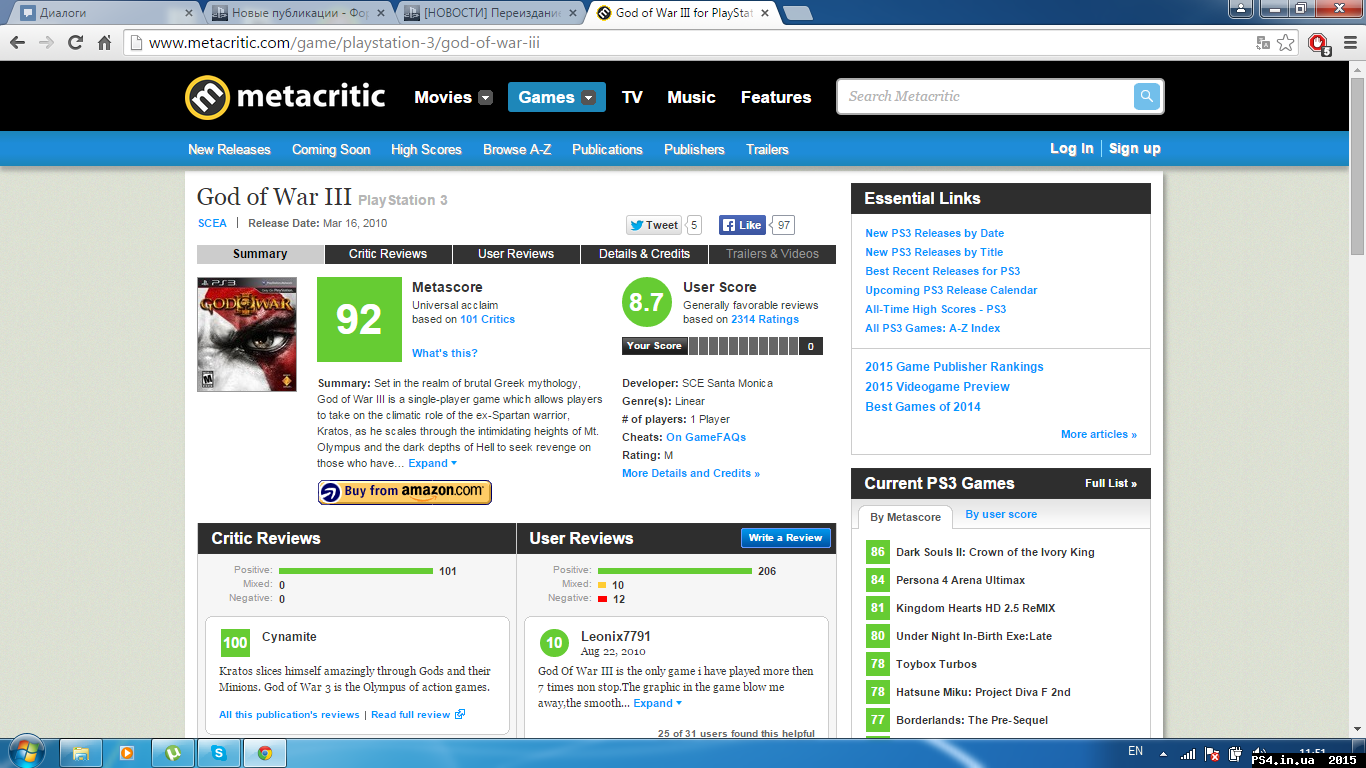Click the Write a Review button
Viewport: 1366px width, 768px height.
785,538
